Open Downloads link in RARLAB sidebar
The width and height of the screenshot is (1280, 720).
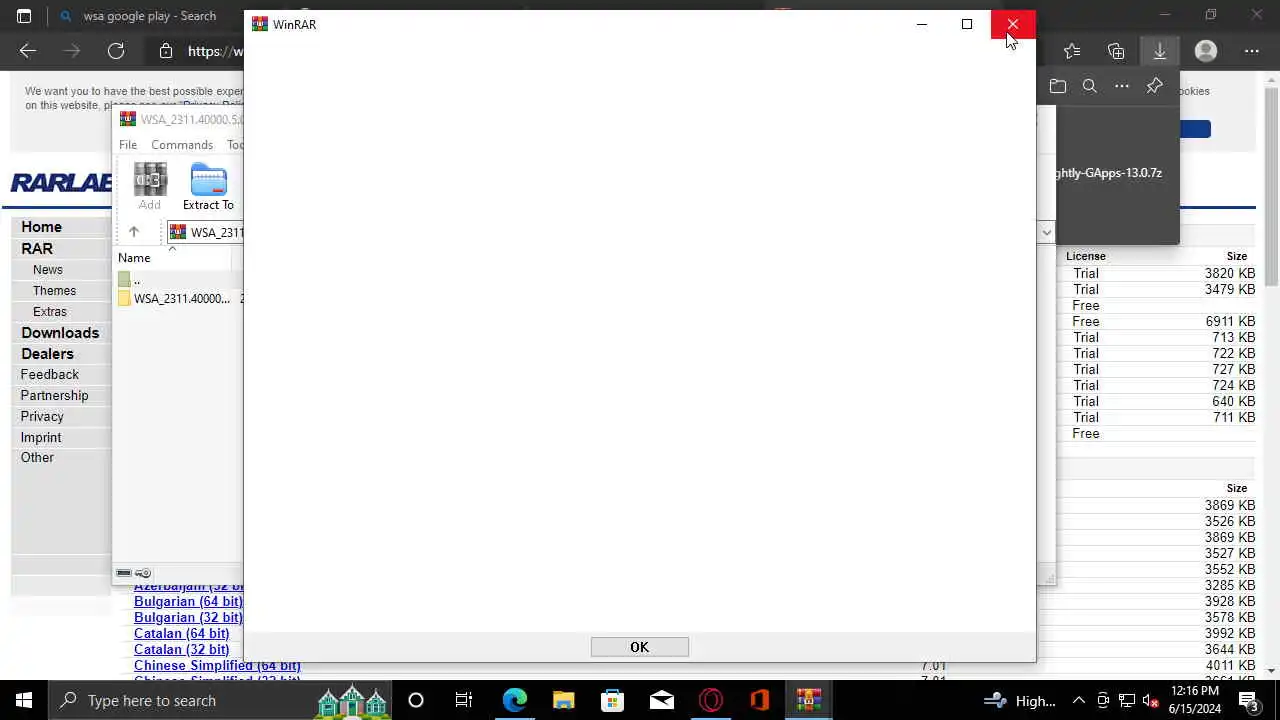[60, 333]
